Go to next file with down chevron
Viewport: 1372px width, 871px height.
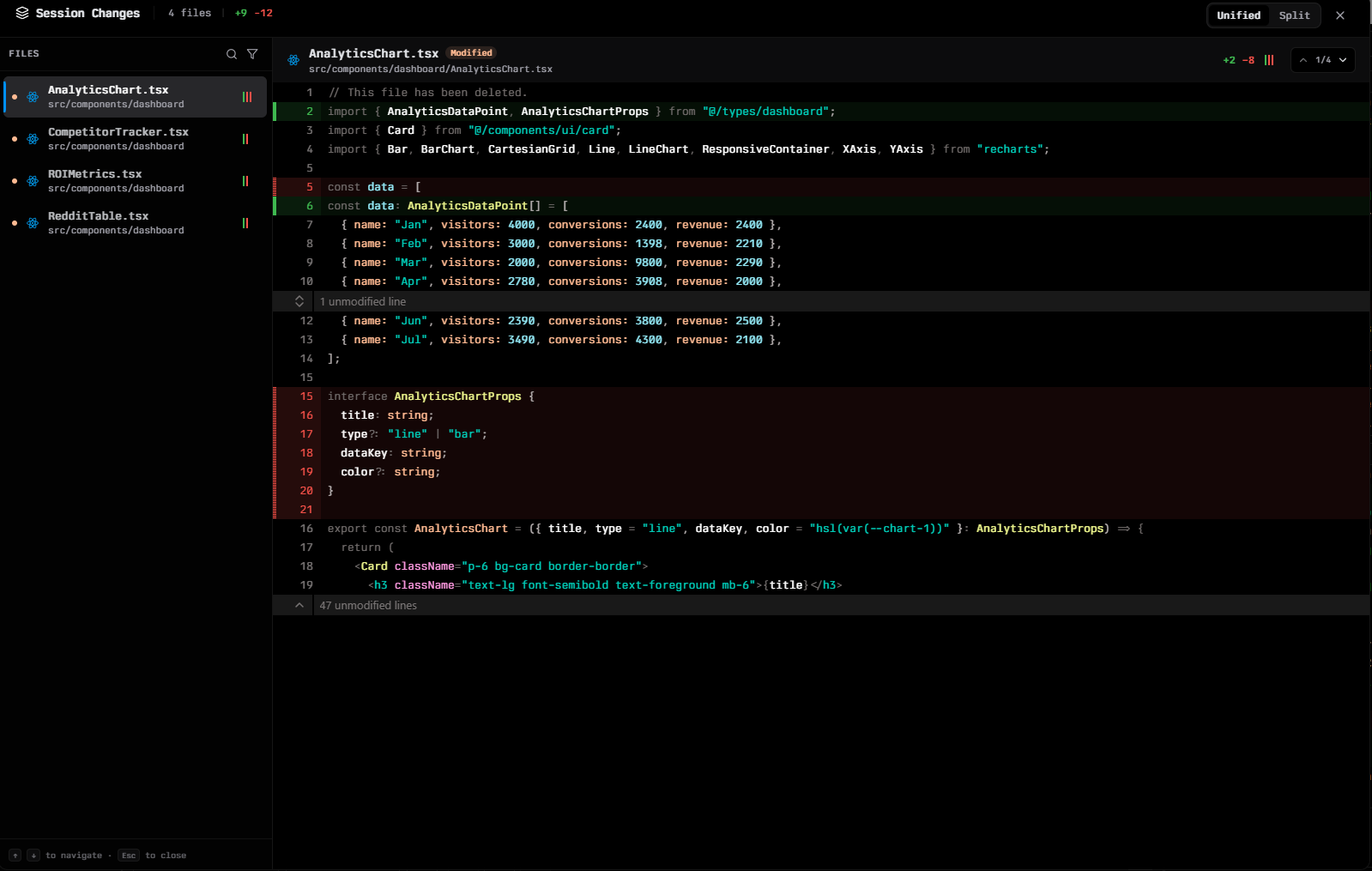[1343, 60]
